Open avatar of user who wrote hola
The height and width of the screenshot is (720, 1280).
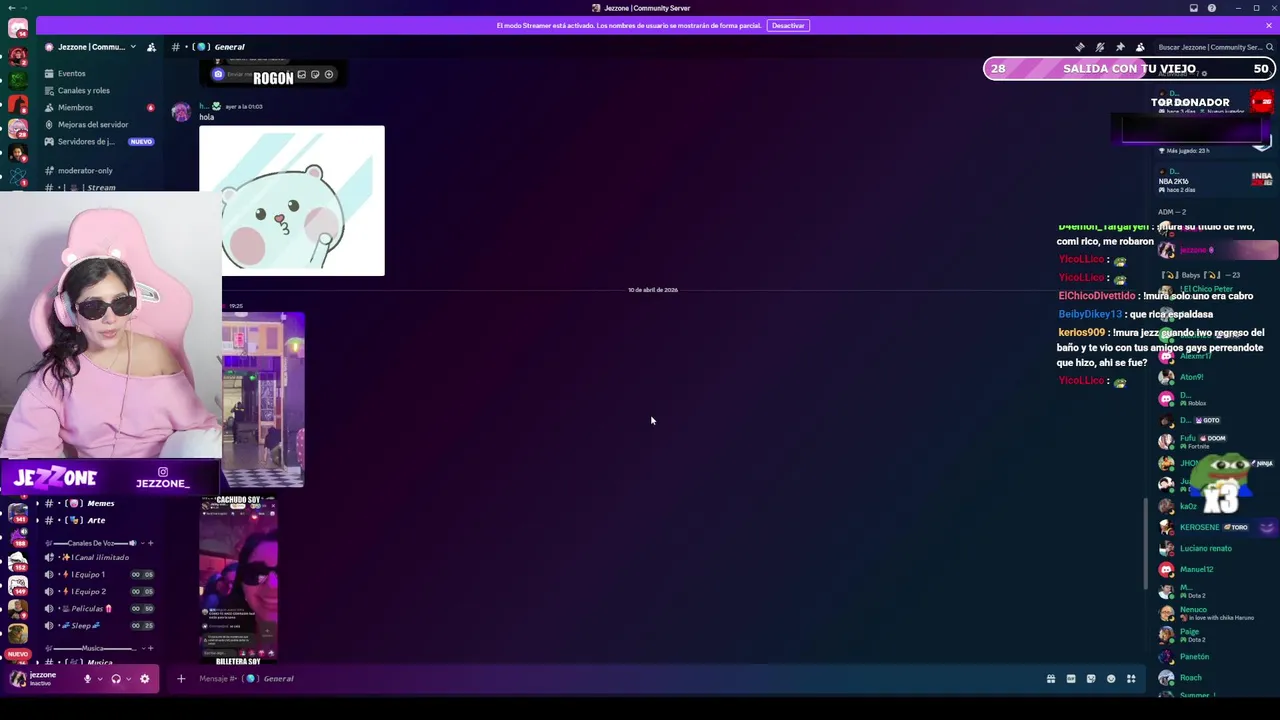pyautogui.click(x=181, y=111)
